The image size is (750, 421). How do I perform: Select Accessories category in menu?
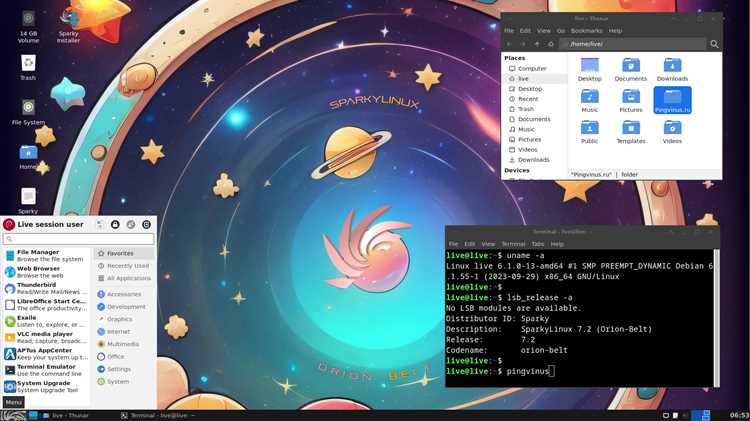click(x=124, y=294)
